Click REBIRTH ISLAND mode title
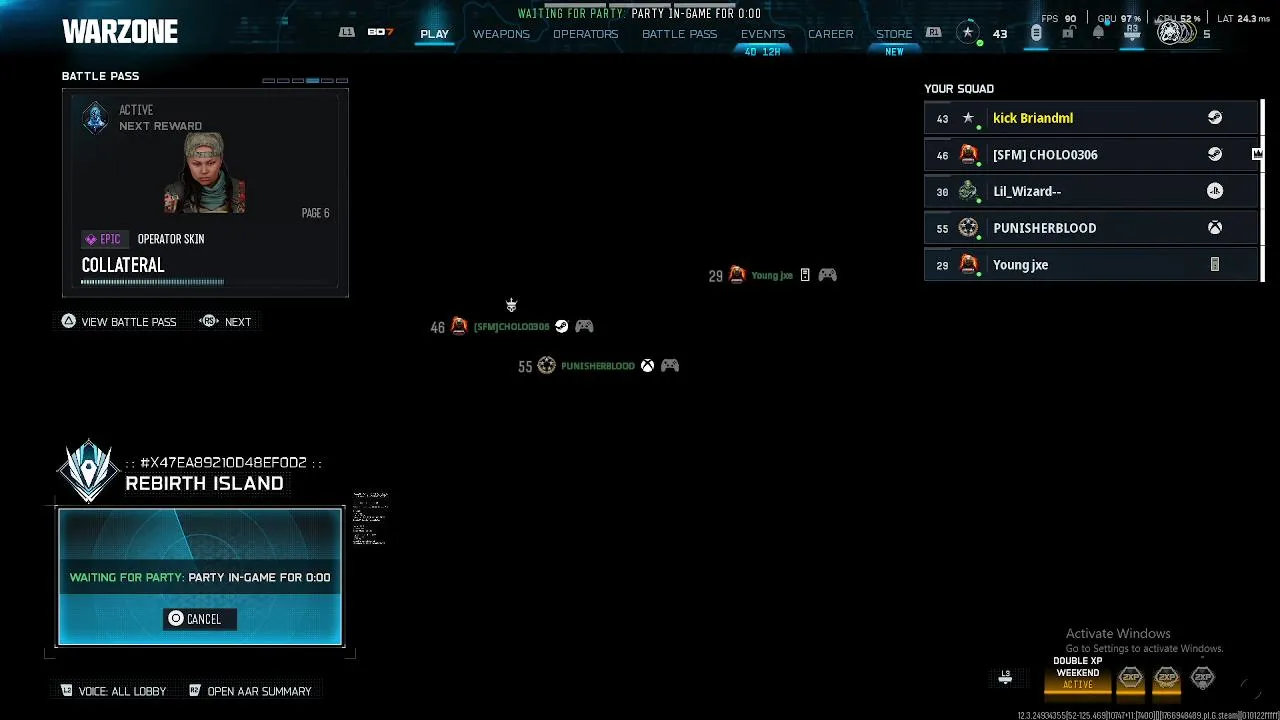 click(x=204, y=483)
